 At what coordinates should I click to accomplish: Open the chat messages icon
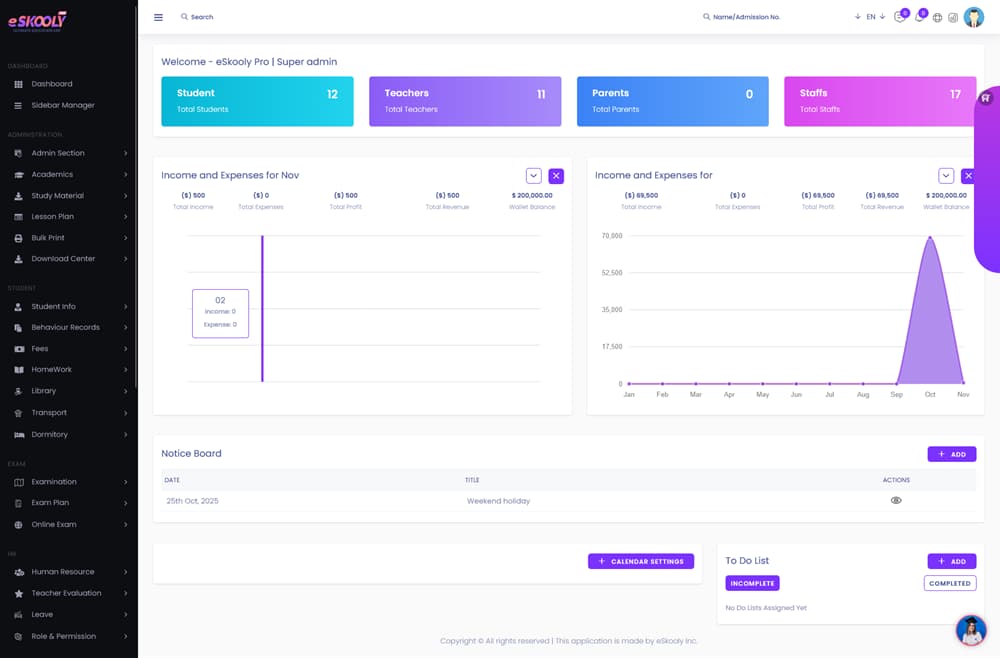coord(899,17)
